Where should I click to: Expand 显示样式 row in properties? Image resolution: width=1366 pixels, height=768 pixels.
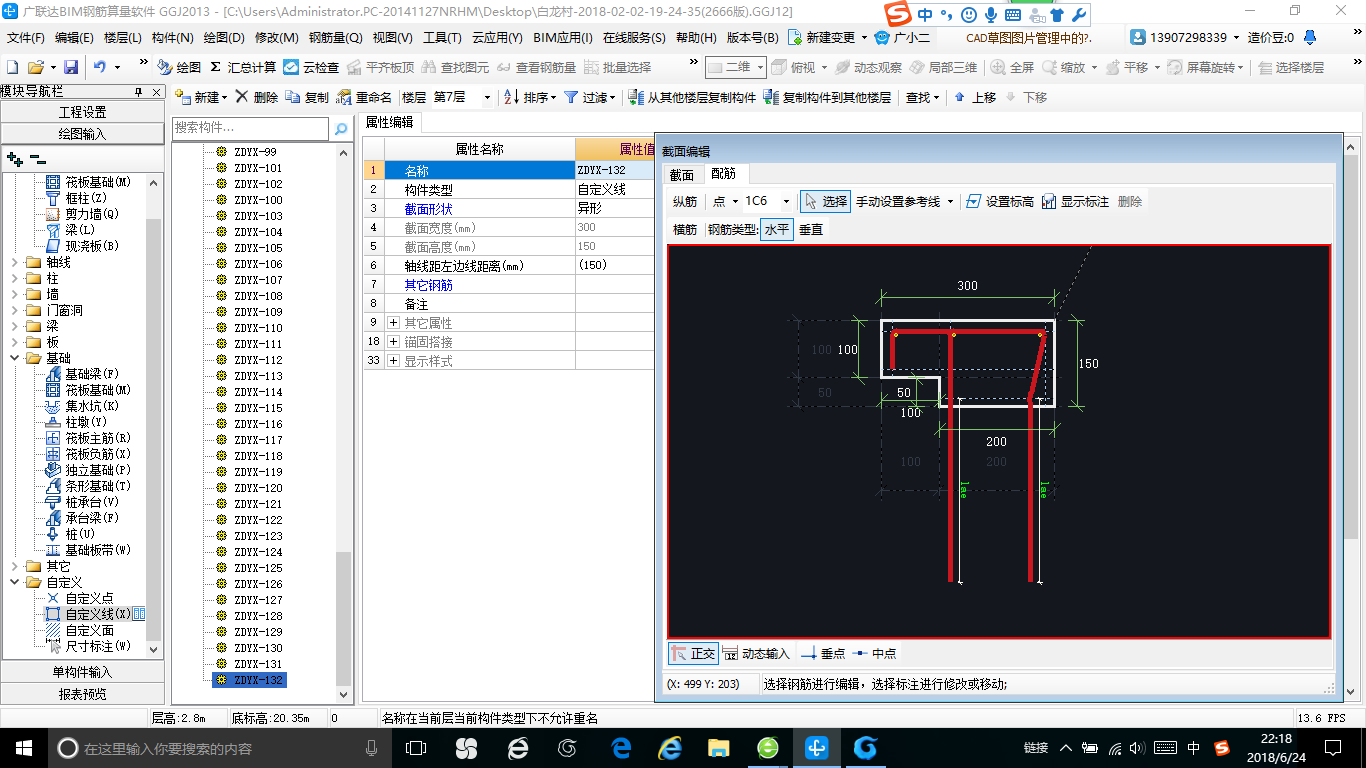coord(394,361)
